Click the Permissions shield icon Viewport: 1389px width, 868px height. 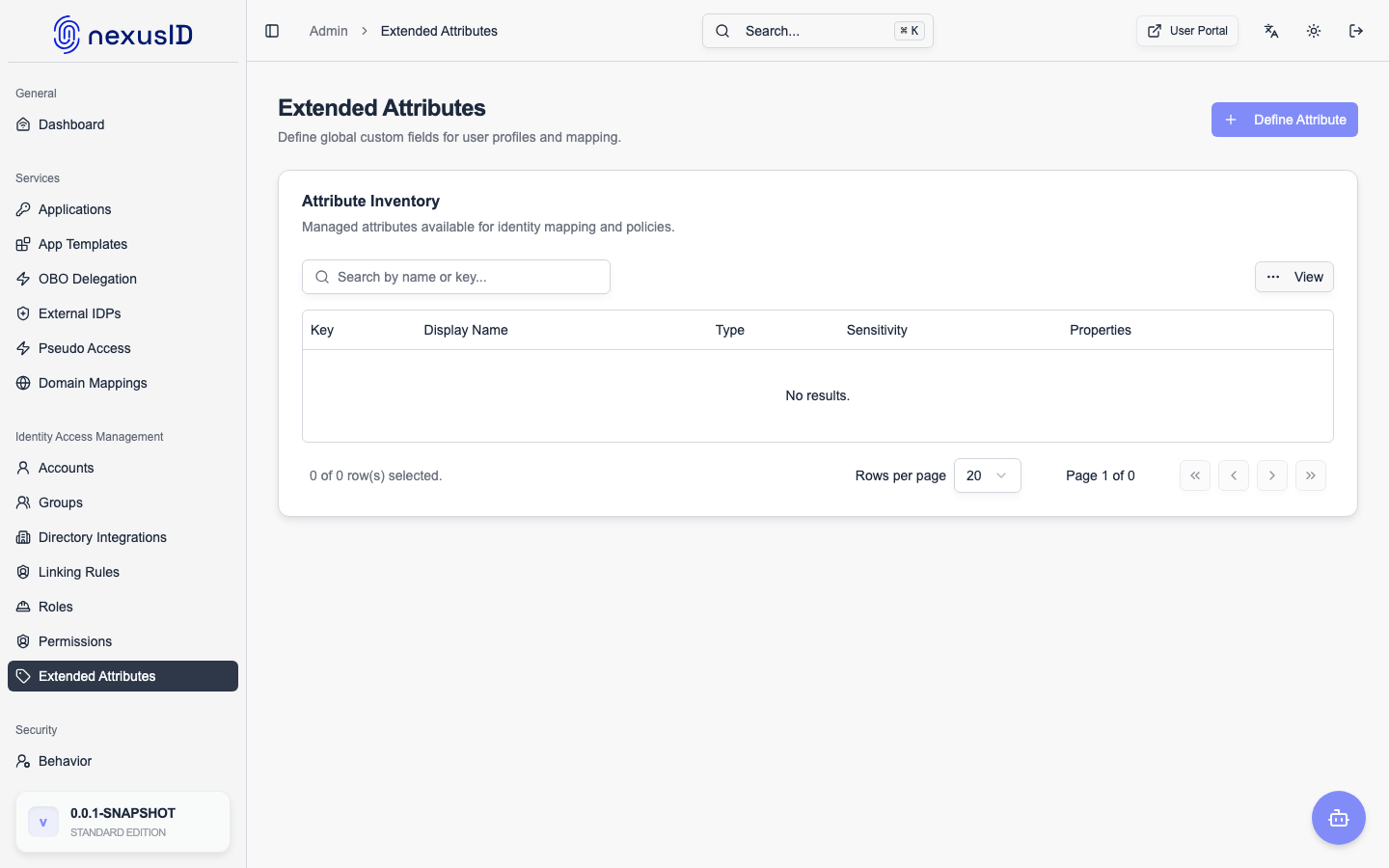[x=23, y=641]
